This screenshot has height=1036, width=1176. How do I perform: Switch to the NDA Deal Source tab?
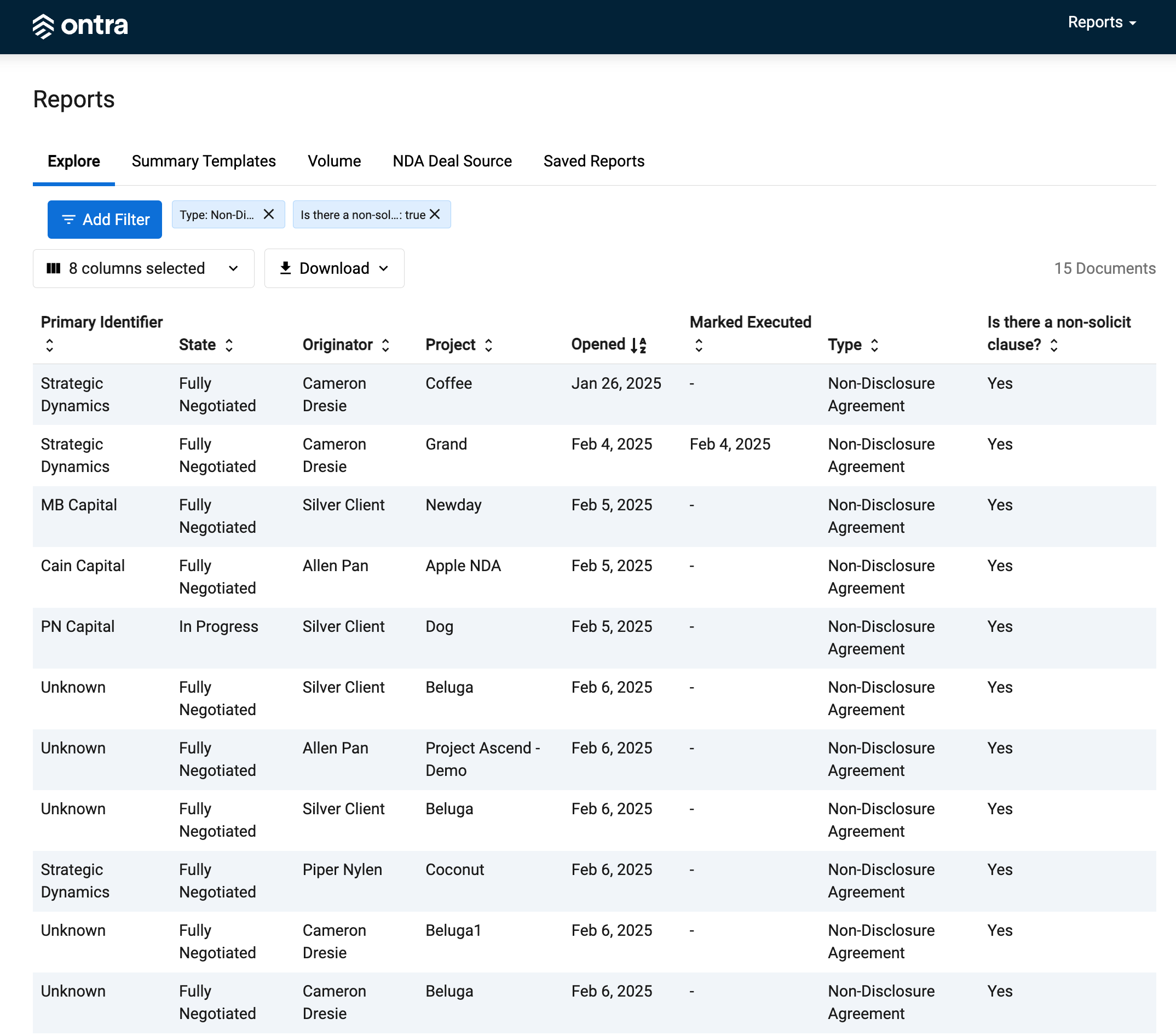(452, 161)
